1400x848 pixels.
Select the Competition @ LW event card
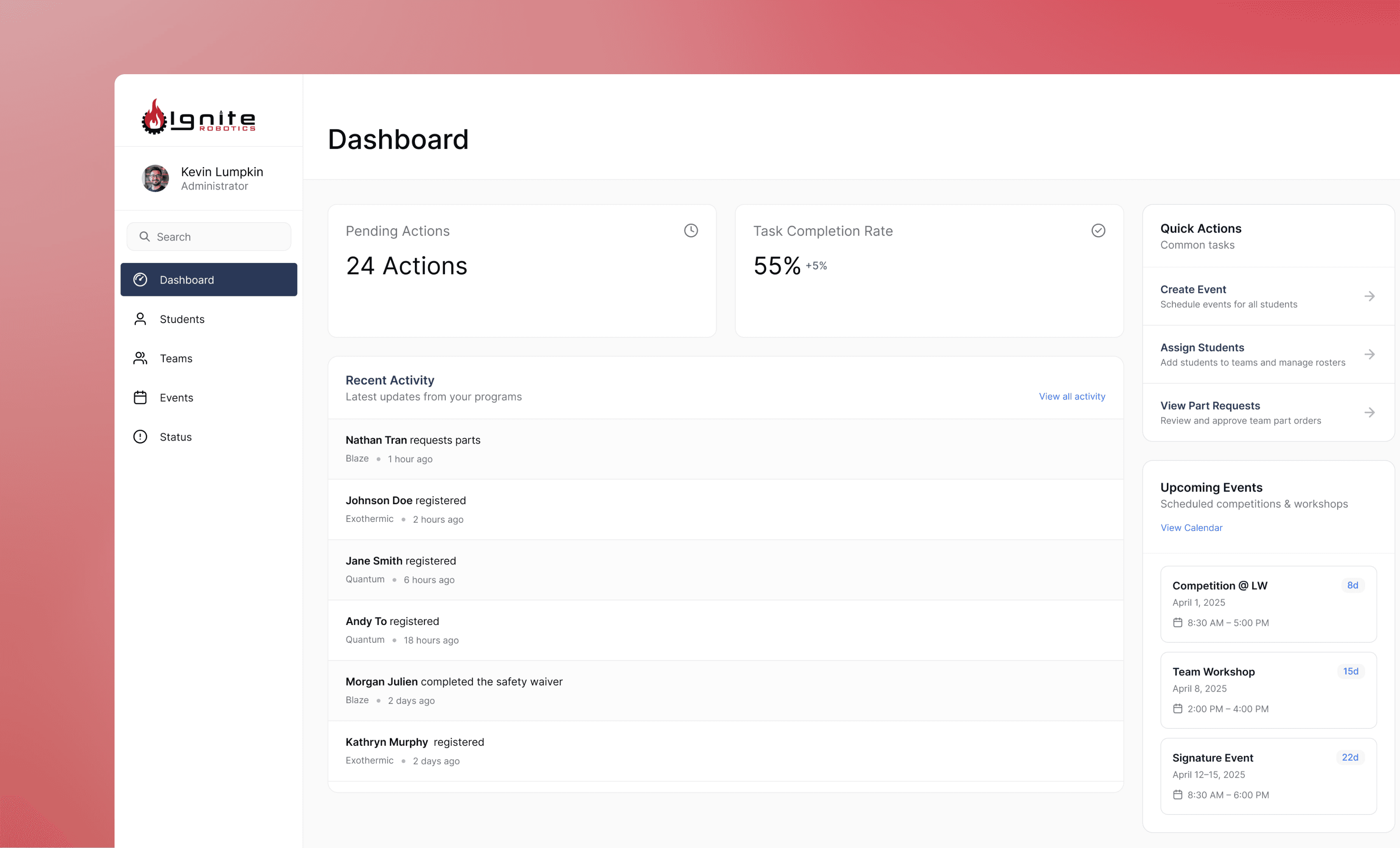1268,604
